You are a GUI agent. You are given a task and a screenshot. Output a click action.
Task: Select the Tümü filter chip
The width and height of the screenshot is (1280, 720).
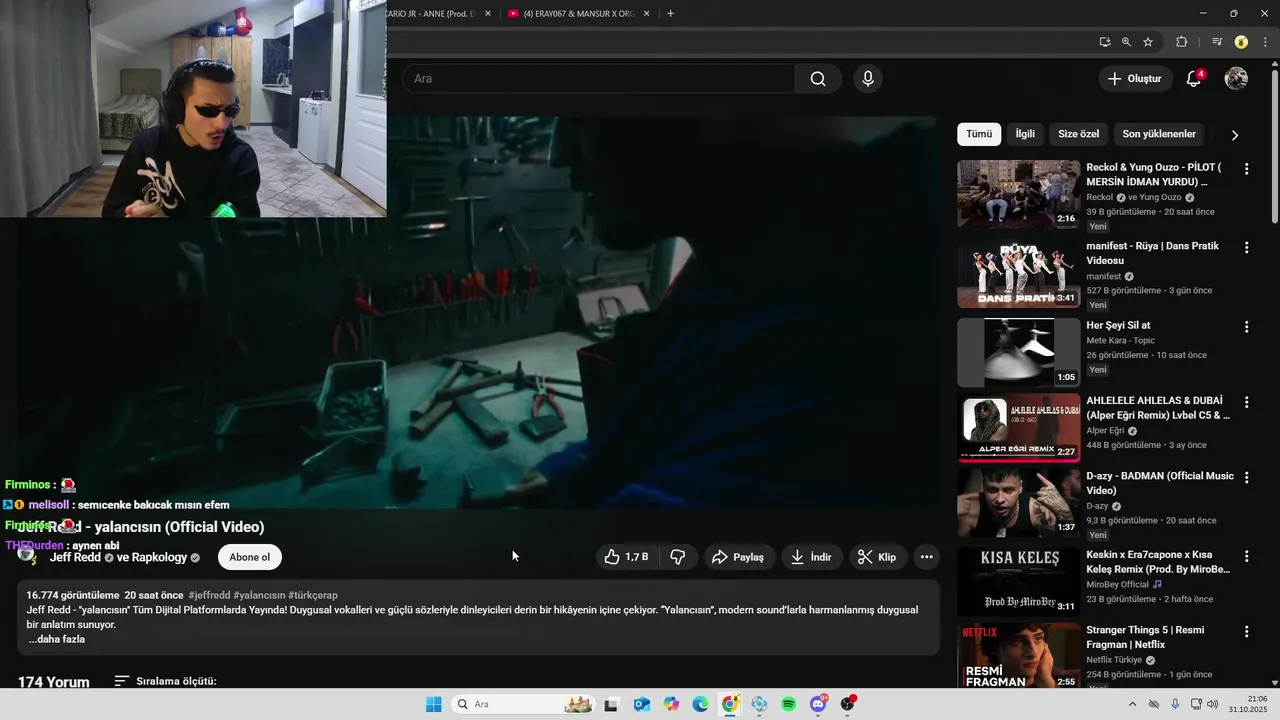[x=979, y=134]
